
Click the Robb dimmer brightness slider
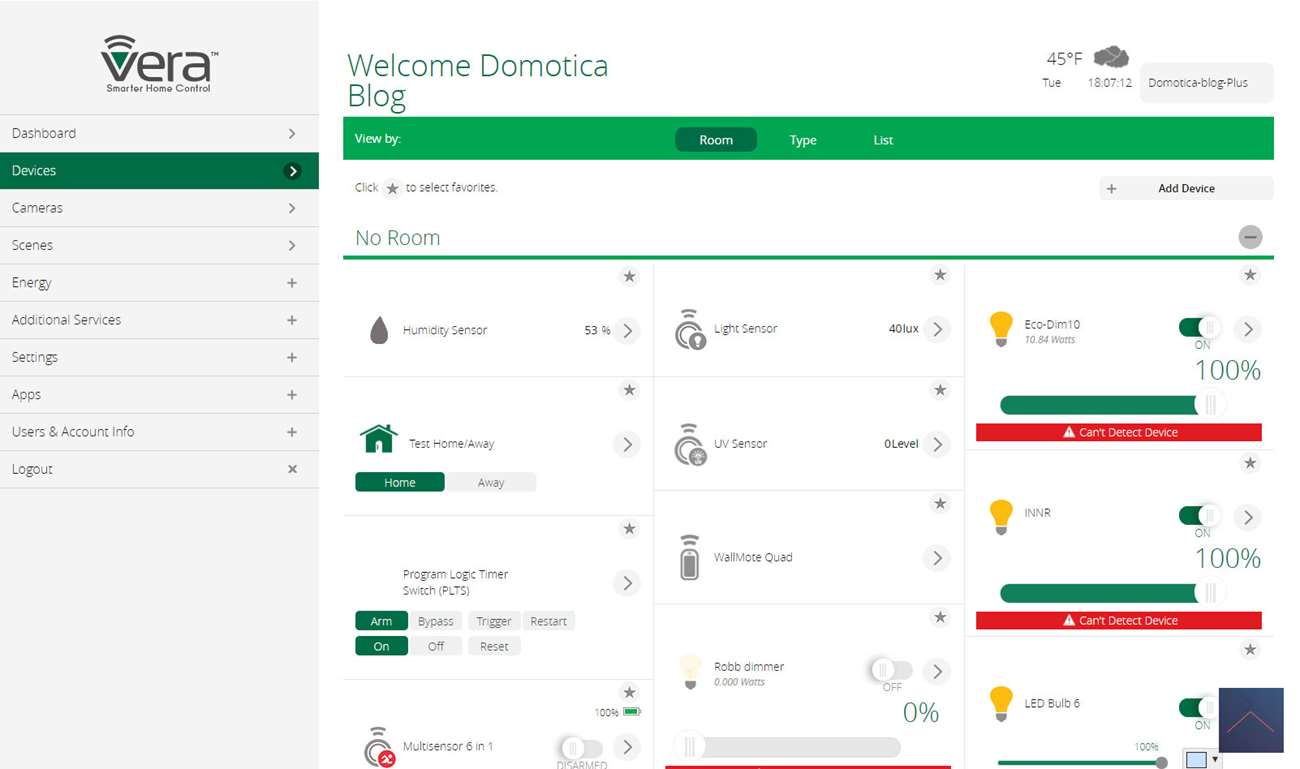click(787, 746)
